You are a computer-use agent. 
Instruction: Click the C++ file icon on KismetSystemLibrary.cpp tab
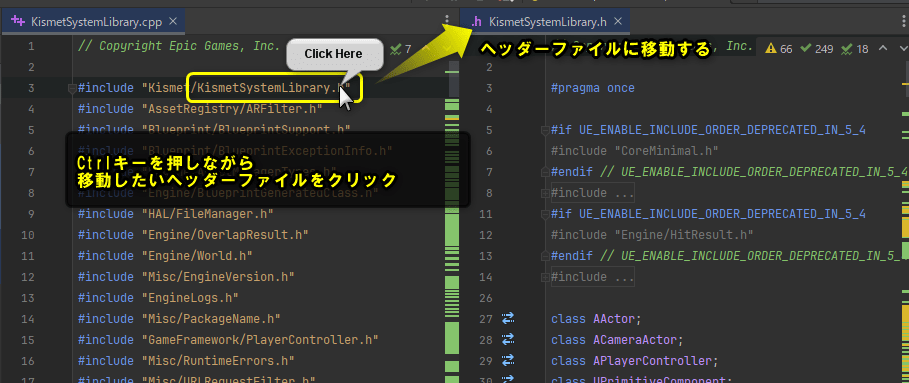pyautogui.click(x=18, y=22)
